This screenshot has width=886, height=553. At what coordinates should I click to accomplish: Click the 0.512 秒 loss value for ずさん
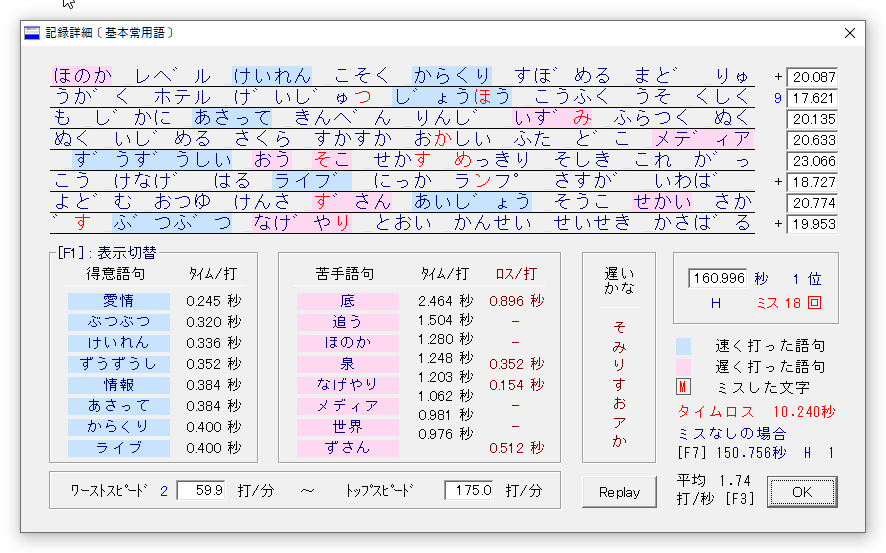click(x=516, y=448)
